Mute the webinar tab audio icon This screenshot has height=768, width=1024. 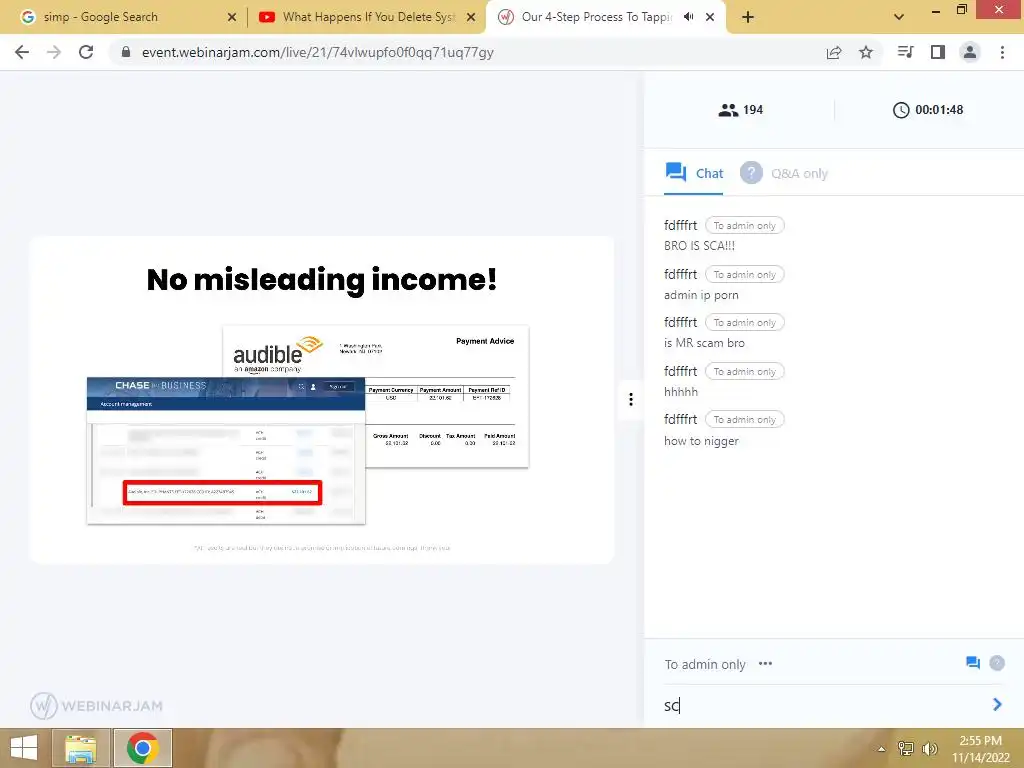click(688, 17)
